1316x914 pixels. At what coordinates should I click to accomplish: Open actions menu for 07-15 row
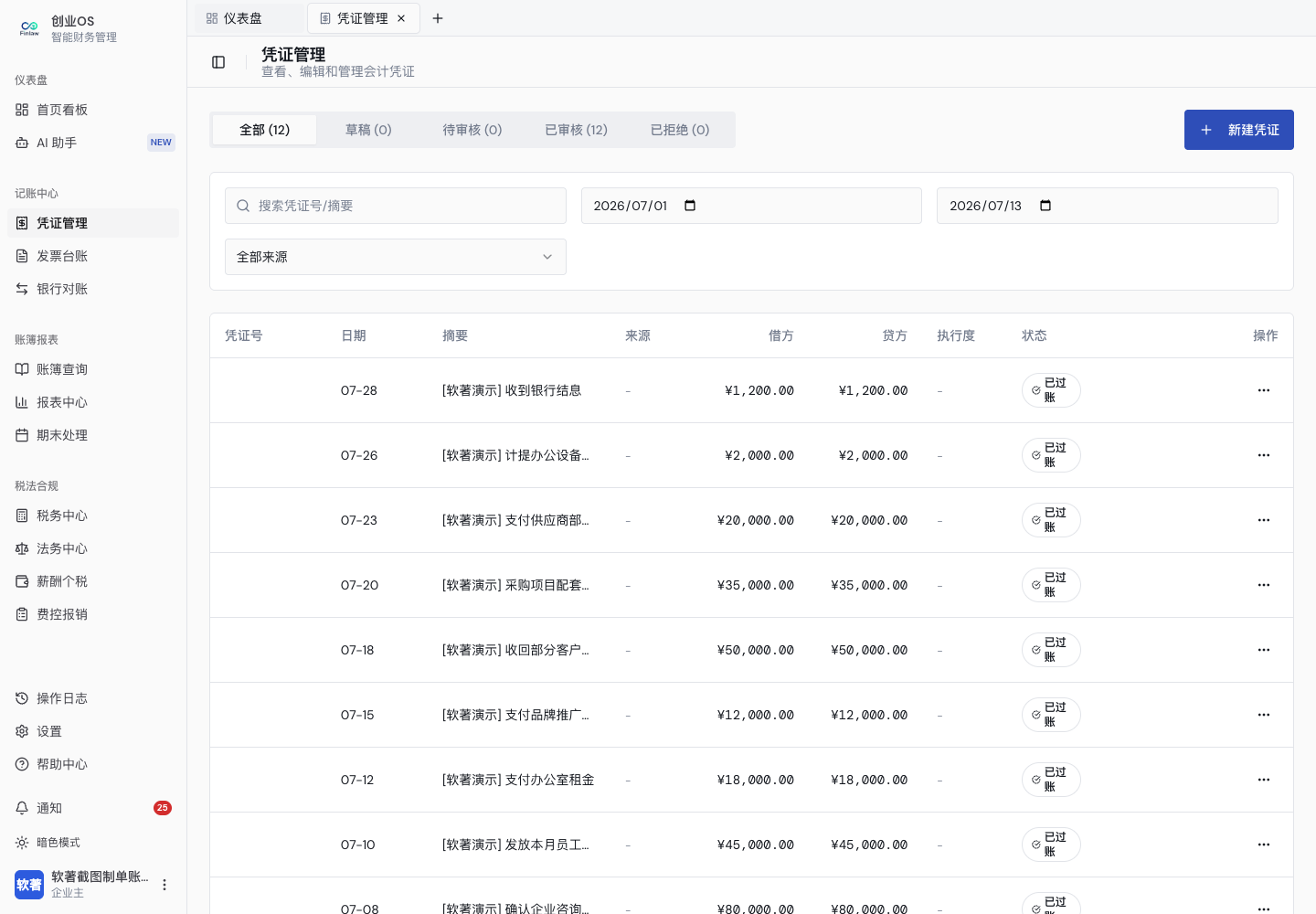coord(1264,715)
